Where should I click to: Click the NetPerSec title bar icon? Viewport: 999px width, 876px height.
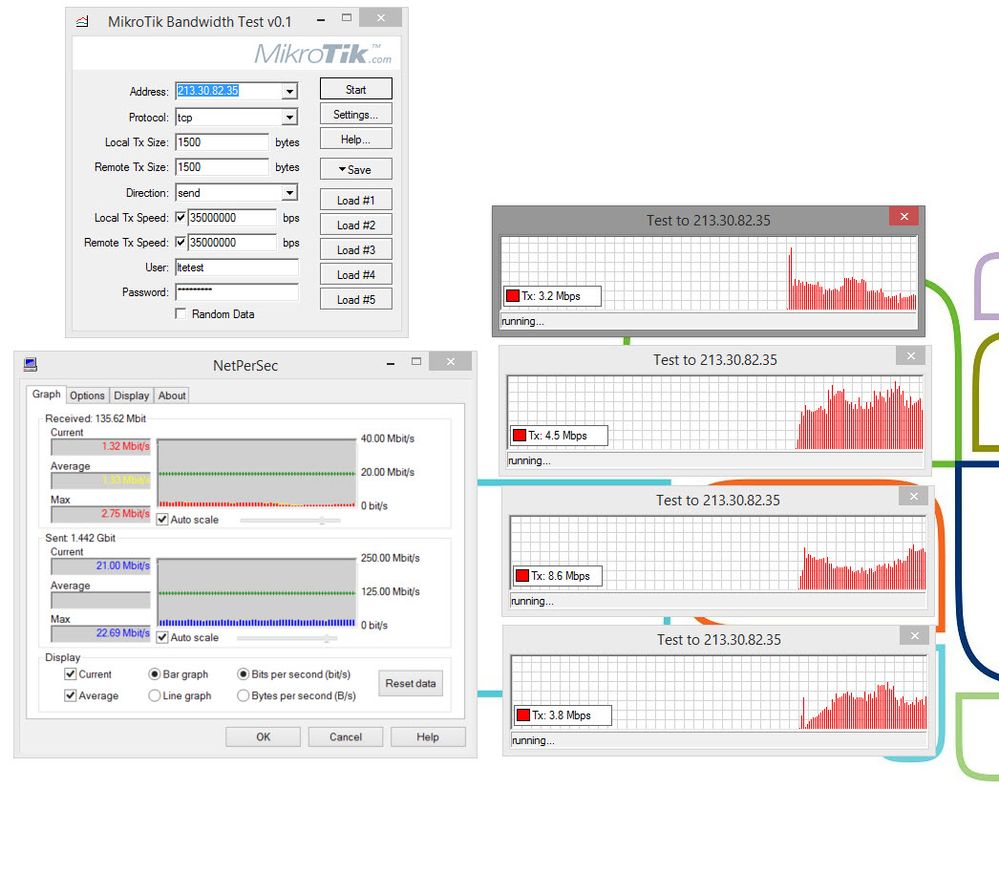31,365
